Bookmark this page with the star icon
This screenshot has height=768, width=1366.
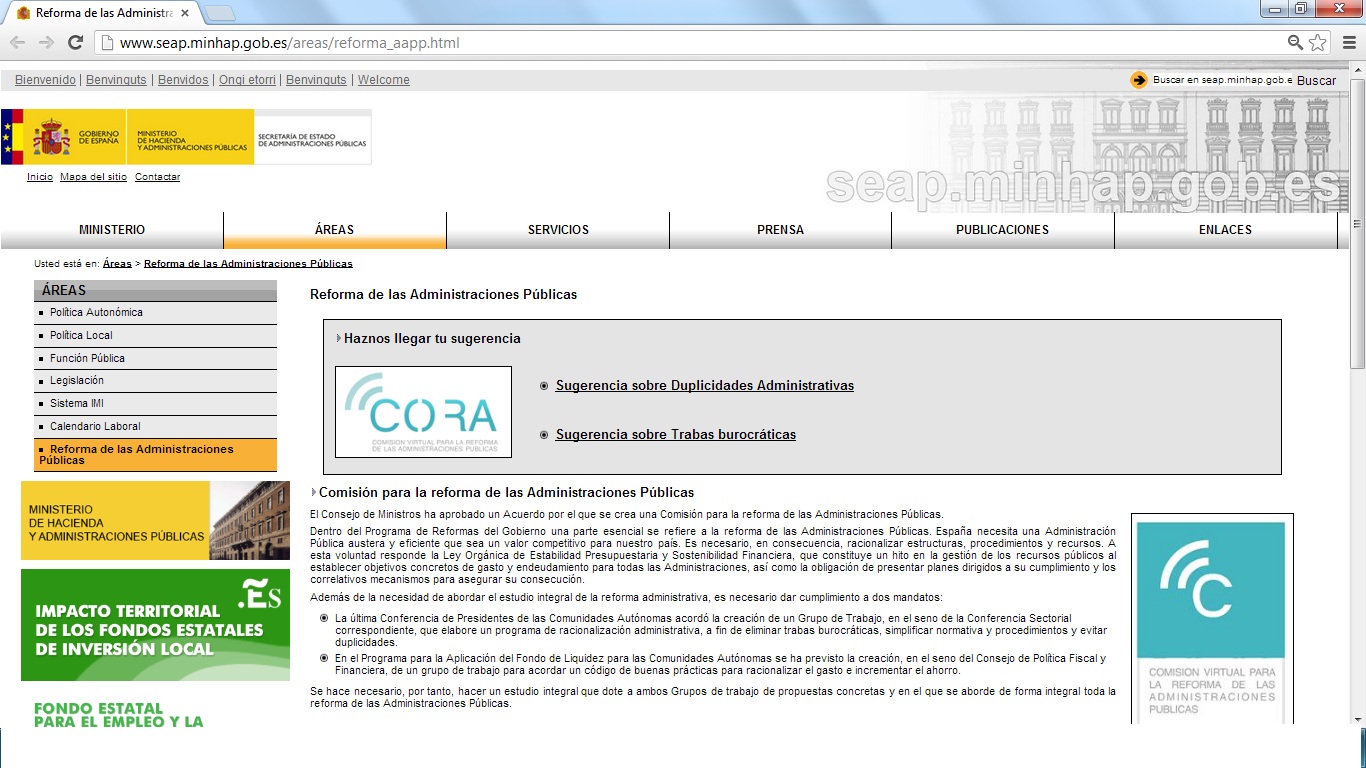[x=1318, y=42]
